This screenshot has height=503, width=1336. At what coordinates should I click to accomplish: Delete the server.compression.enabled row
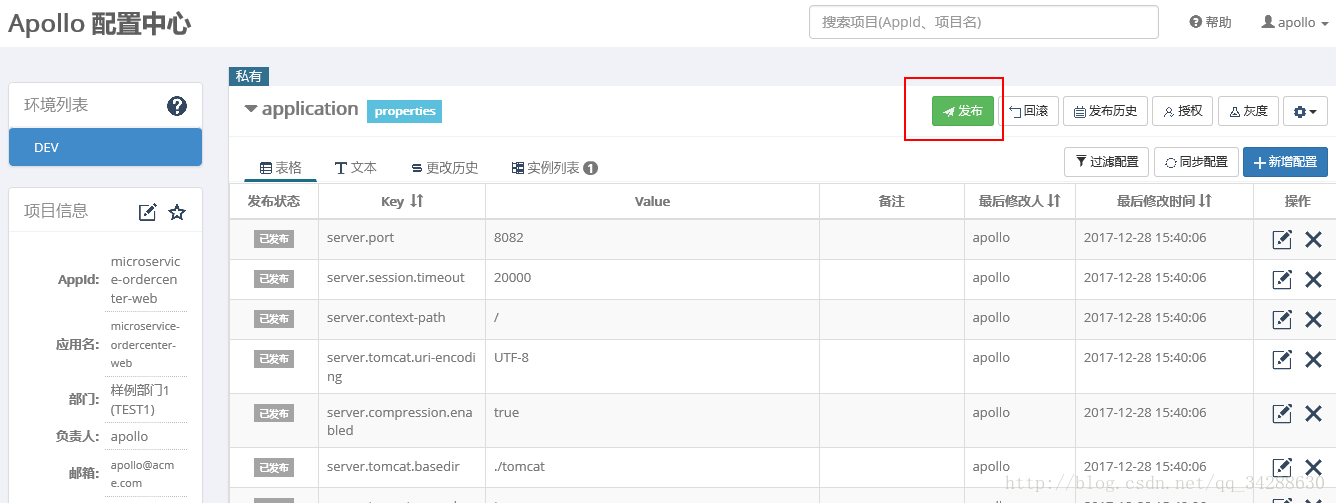pos(1313,413)
